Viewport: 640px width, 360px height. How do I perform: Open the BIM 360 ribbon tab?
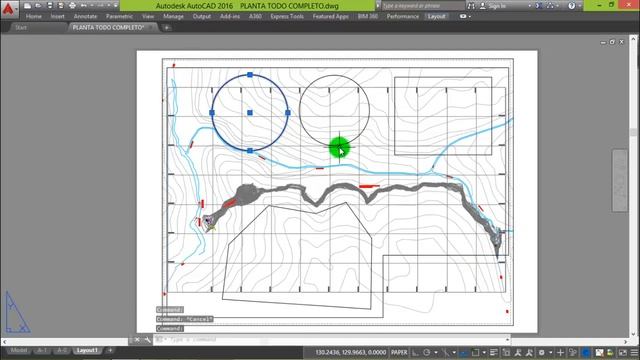pyautogui.click(x=367, y=16)
